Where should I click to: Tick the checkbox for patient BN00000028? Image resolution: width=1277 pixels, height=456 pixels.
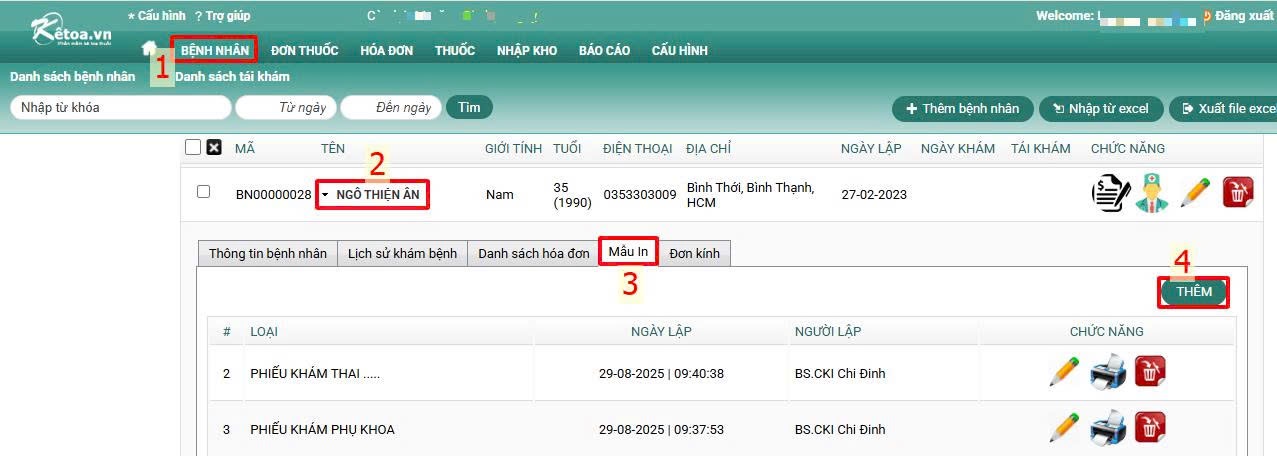[x=204, y=192]
